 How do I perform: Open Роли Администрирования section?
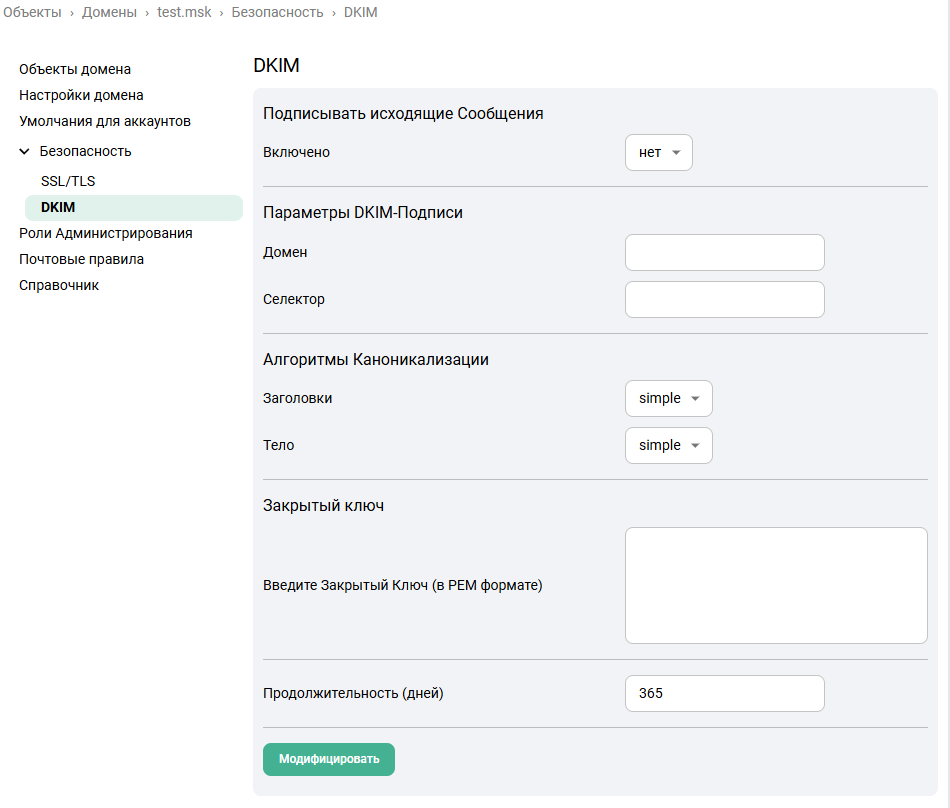[x=106, y=233]
